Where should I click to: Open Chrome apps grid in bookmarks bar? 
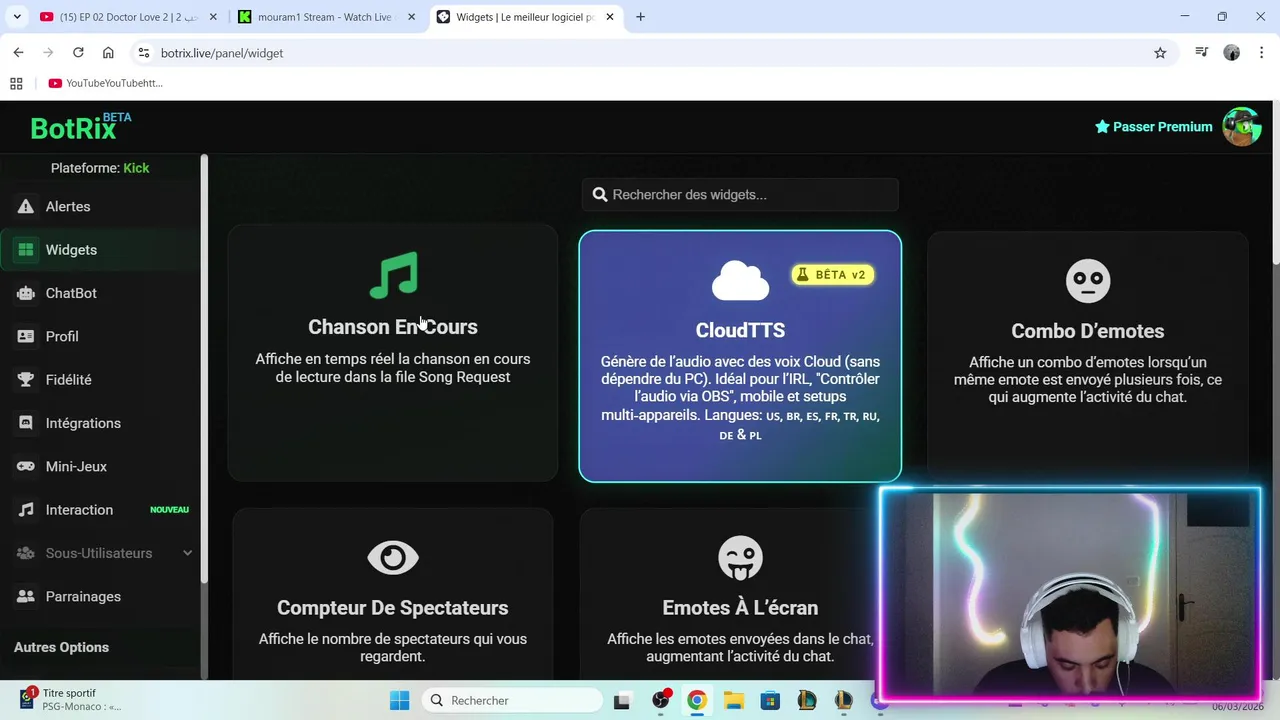(16, 83)
